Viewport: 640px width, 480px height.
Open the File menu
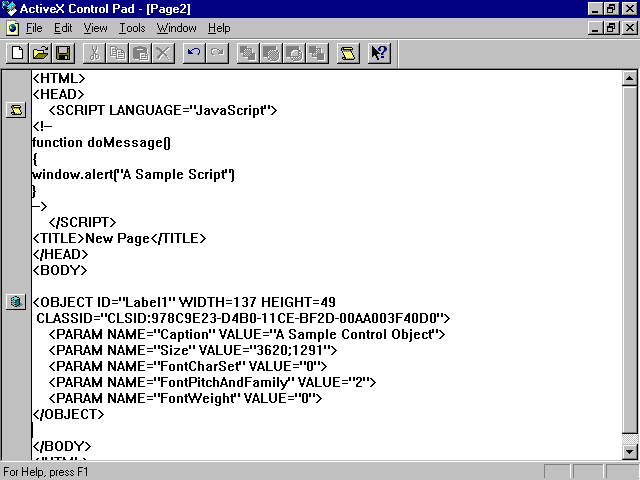[34, 28]
